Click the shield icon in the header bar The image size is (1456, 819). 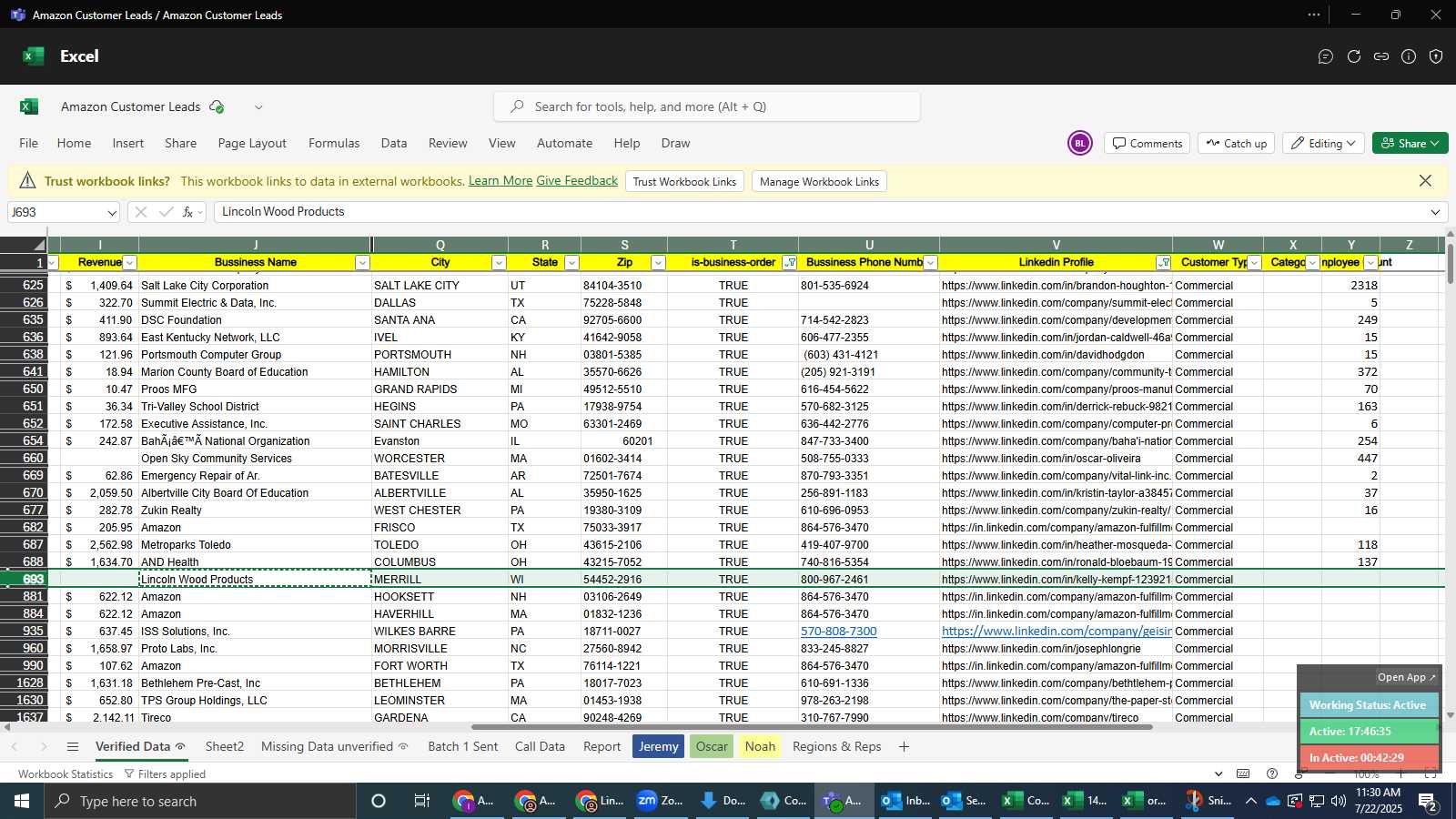coord(1436,56)
